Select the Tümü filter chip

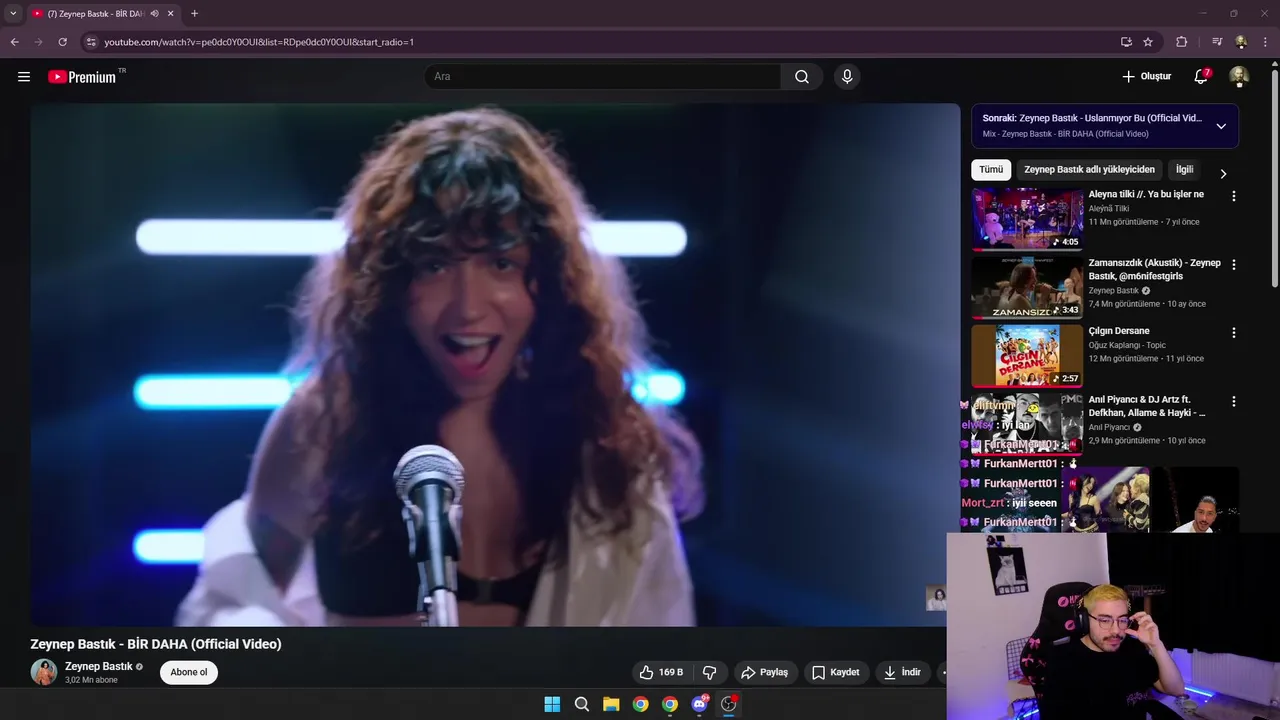pos(991,170)
